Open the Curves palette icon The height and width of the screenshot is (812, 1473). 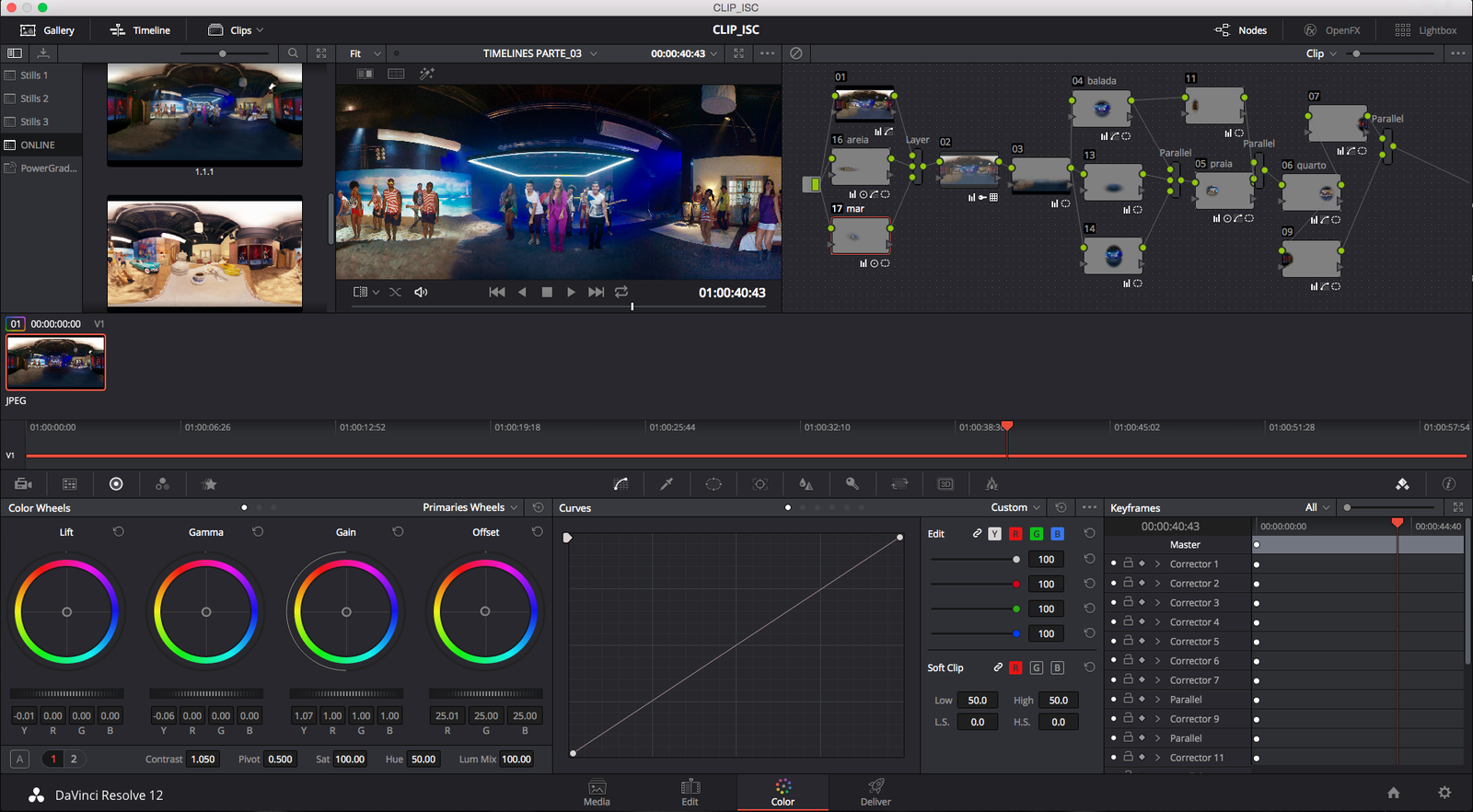pyautogui.click(x=621, y=484)
